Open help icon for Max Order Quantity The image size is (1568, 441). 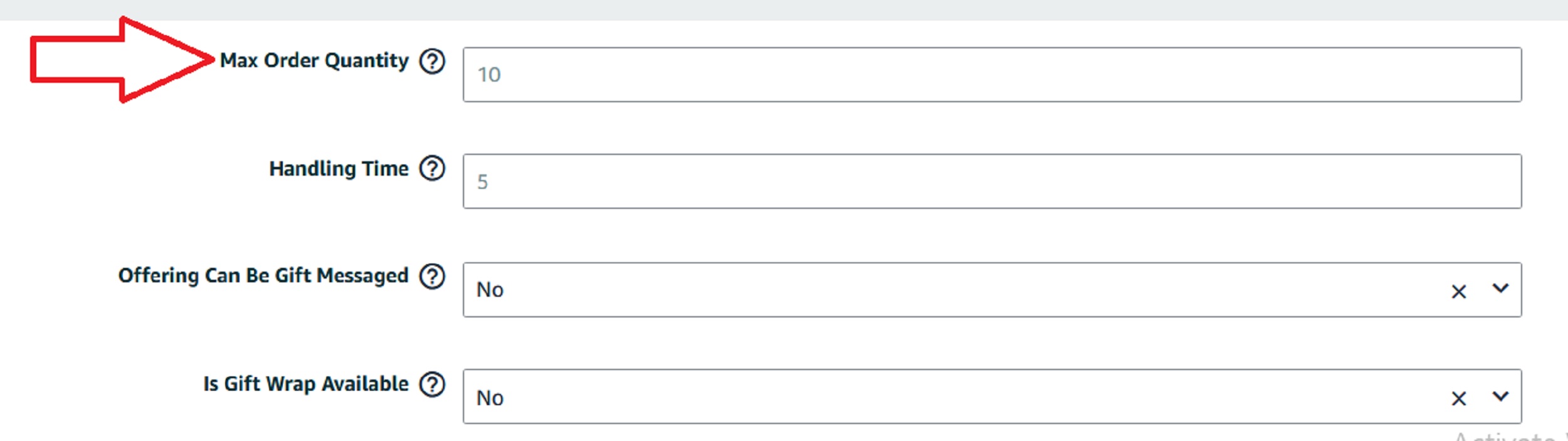coord(432,61)
